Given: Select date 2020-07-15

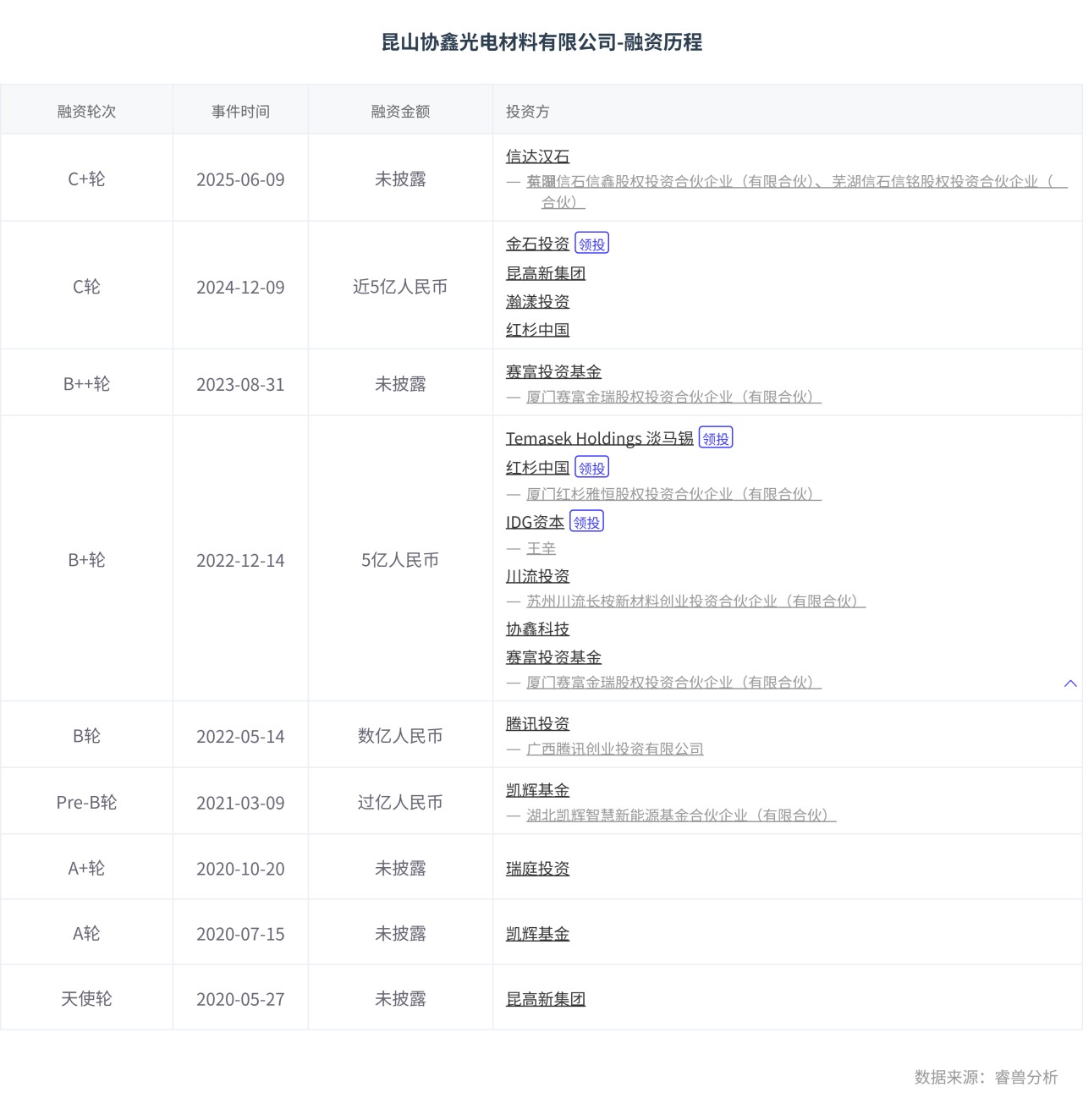Looking at the screenshot, I should (240, 933).
